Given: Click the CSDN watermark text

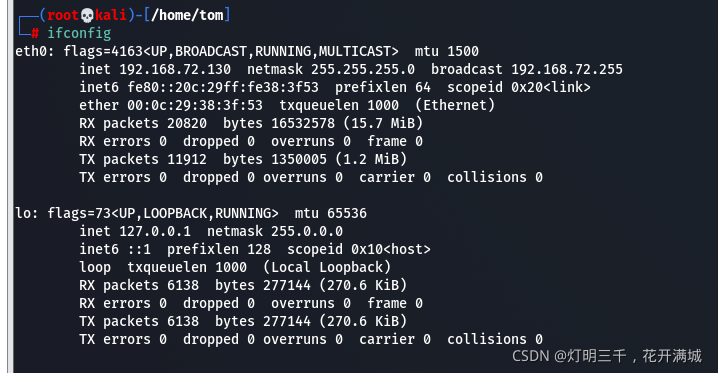Looking at the screenshot, I should (x=607, y=356).
